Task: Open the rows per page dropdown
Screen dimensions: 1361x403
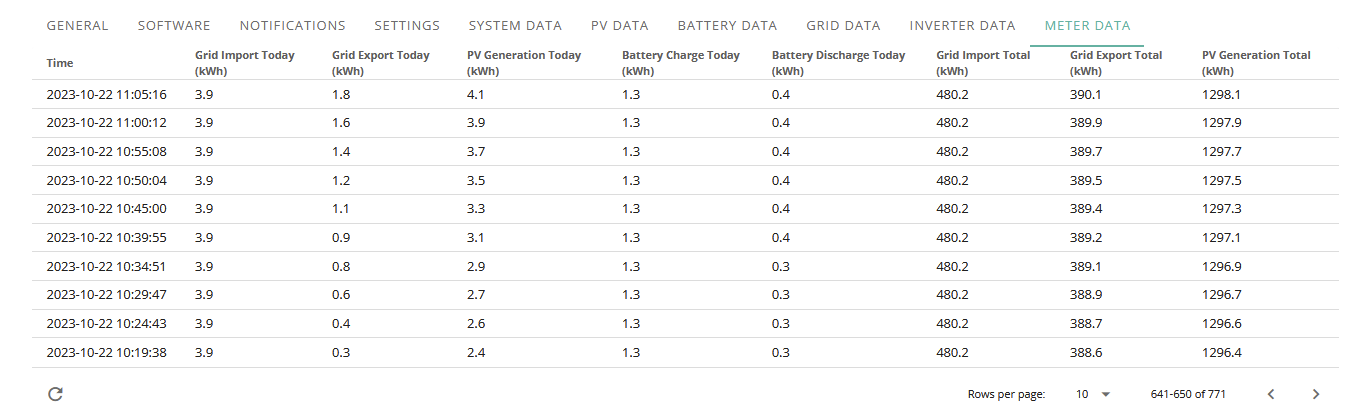Action: [x=1093, y=394]
